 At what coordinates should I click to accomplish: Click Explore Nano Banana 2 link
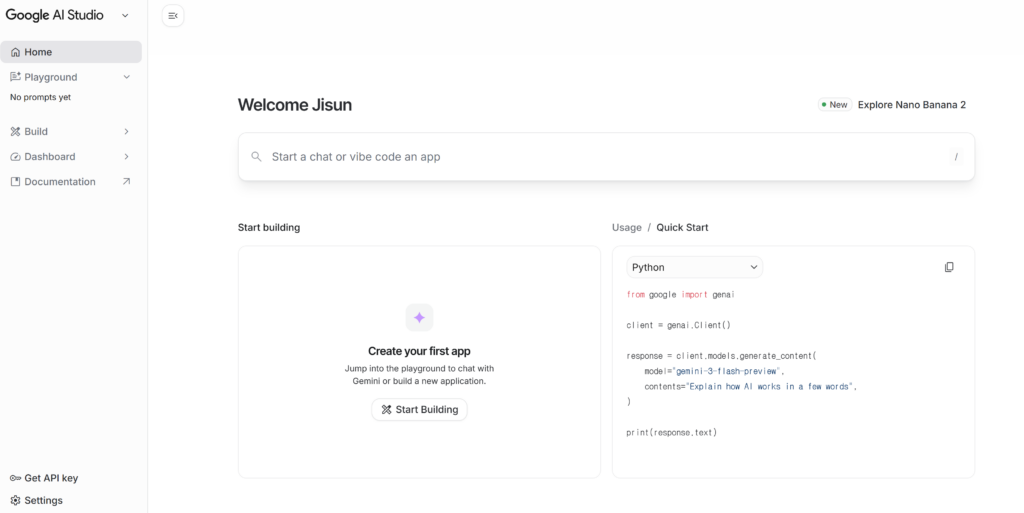coord(912,105)
